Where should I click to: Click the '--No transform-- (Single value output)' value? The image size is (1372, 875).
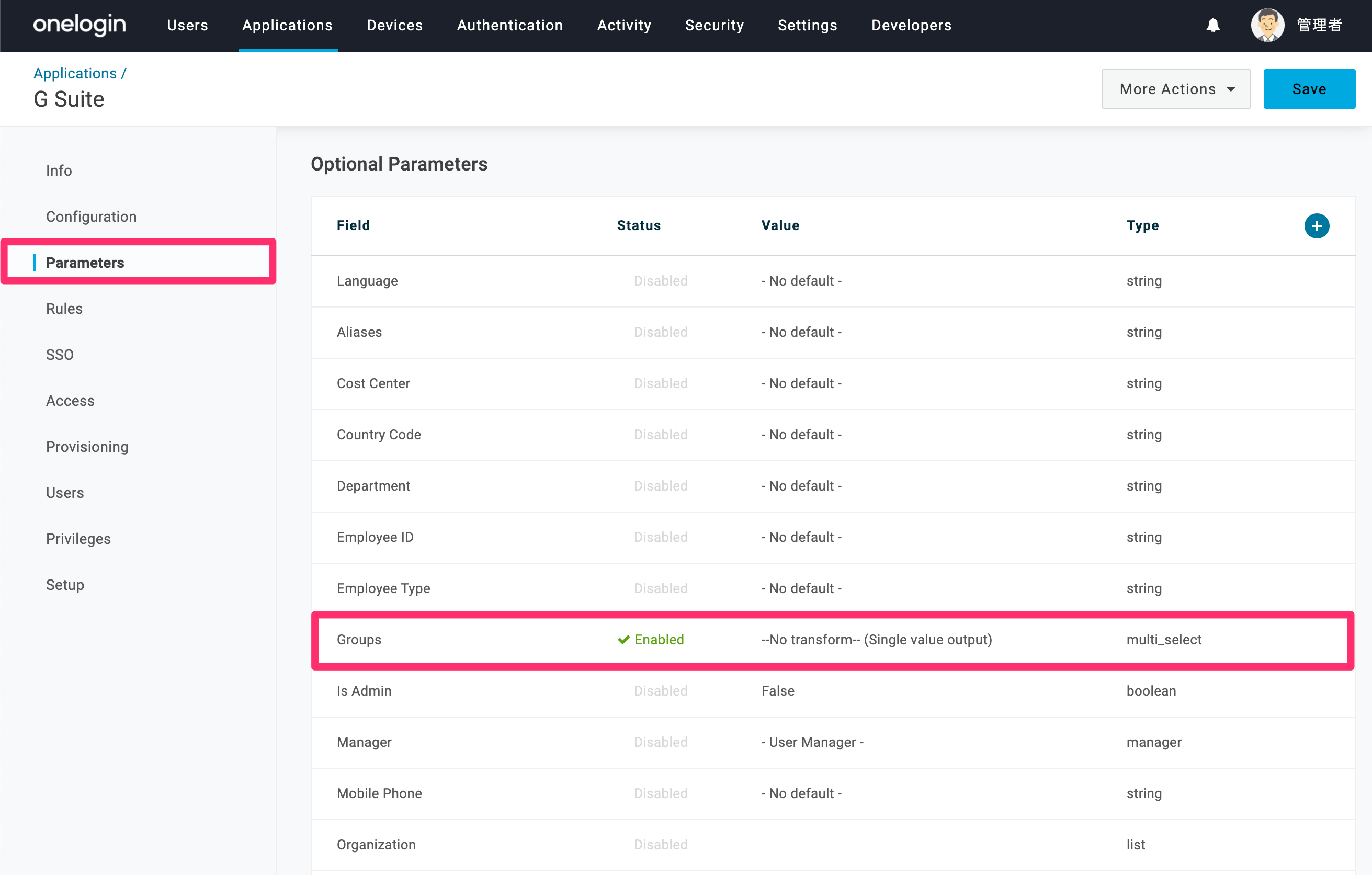click(x=876, y=640)
